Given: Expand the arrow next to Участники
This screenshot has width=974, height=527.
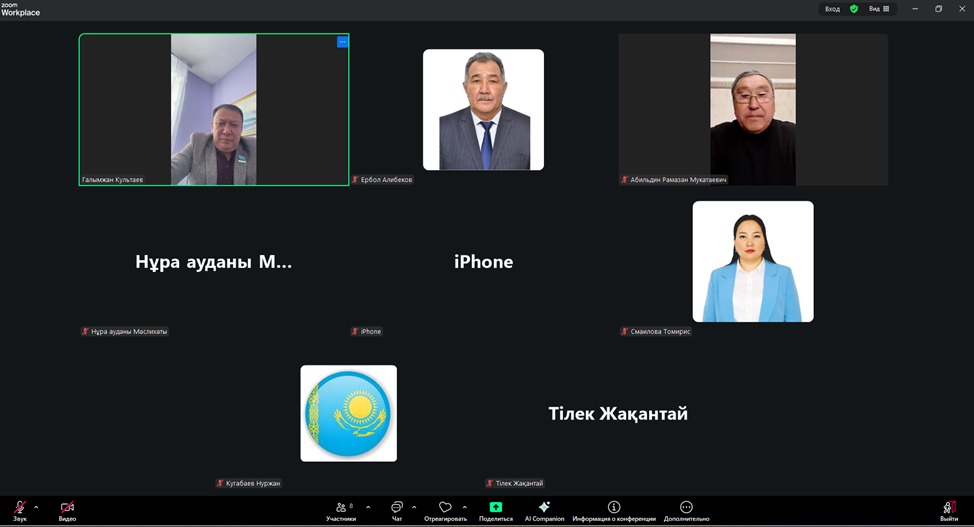Looking at the screenshot, I should (368, 507).
